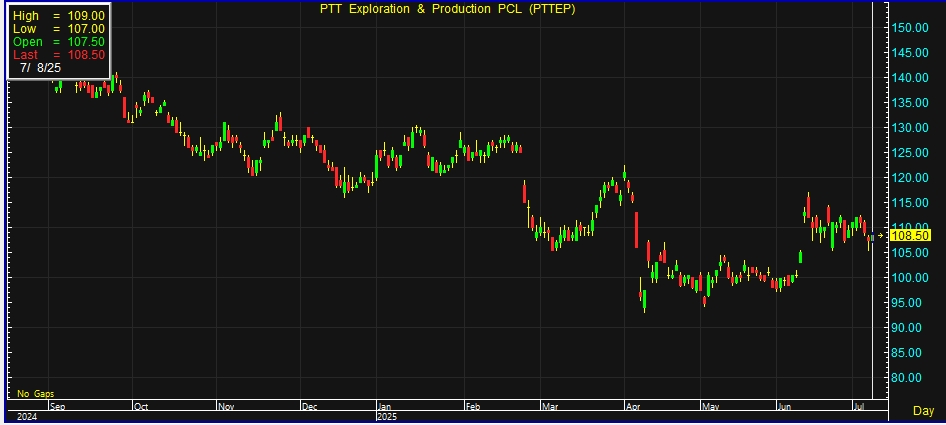The image size is (946, 425).
Task: Click the 125.00 price axis label
Action: pos(910,153)
